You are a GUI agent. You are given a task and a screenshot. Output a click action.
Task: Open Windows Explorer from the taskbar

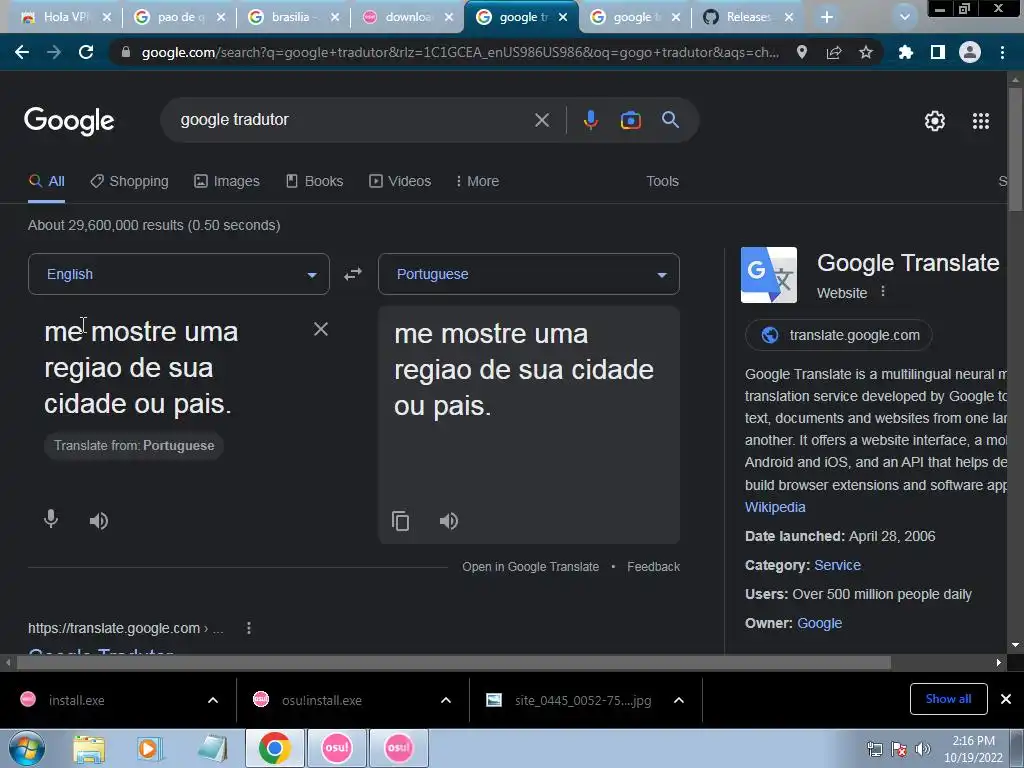pyautogui.click(x=89, y=748)
